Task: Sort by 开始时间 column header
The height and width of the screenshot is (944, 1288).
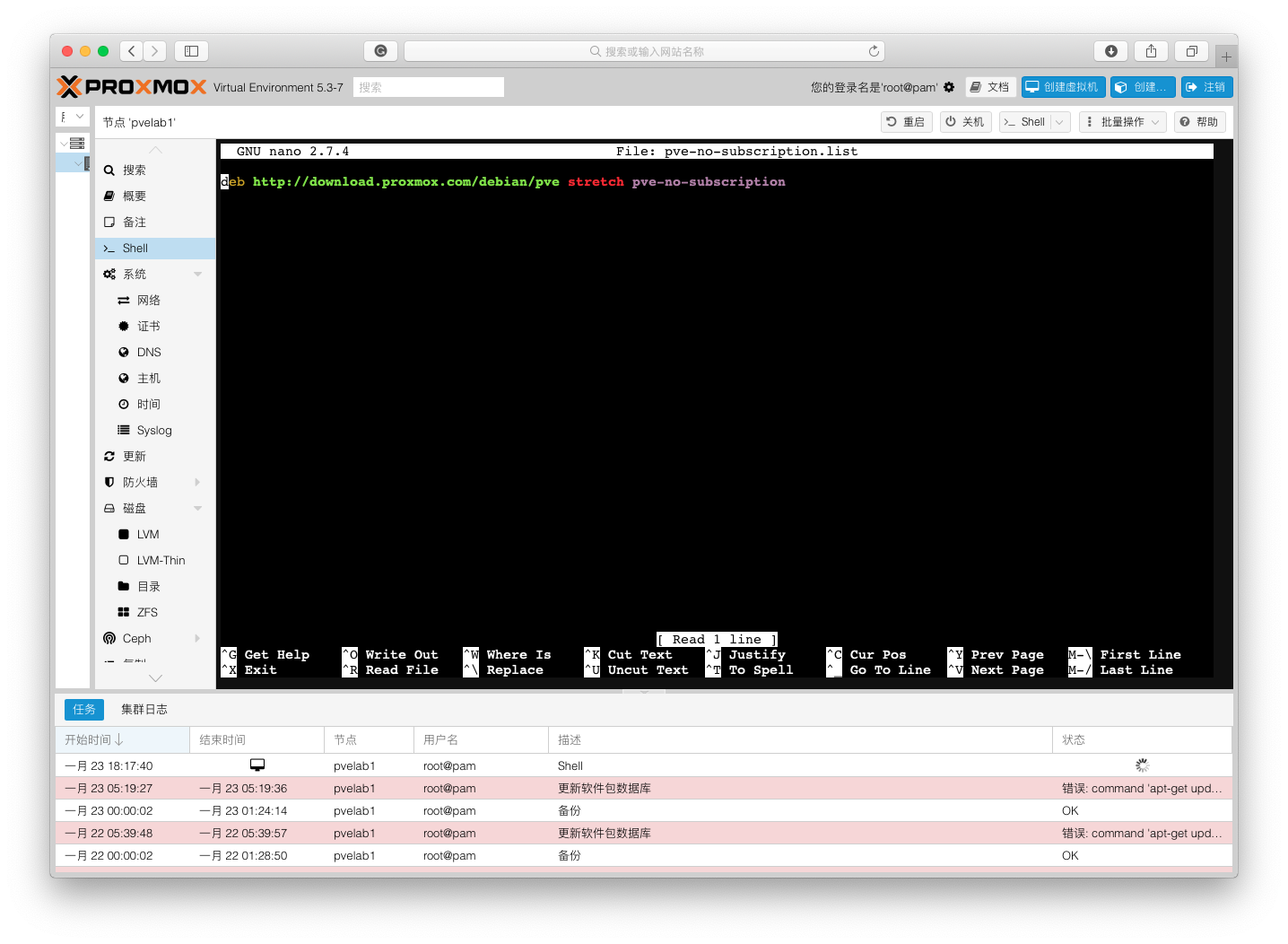Action: click(122, 740)
